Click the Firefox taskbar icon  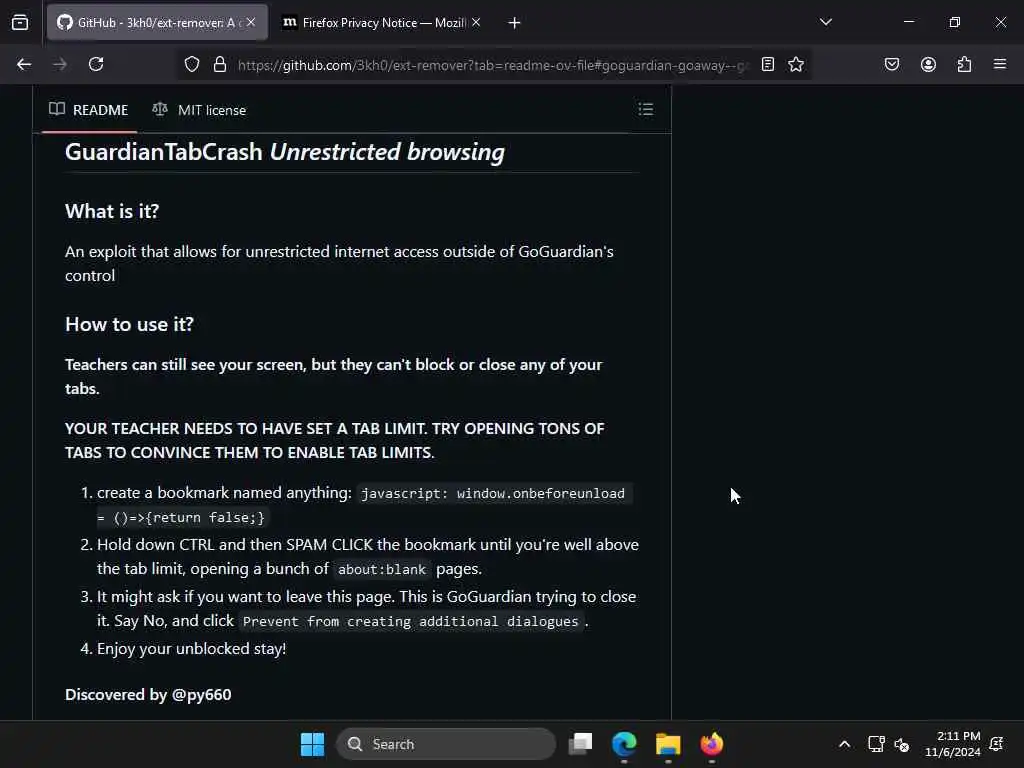pos(712,744)
